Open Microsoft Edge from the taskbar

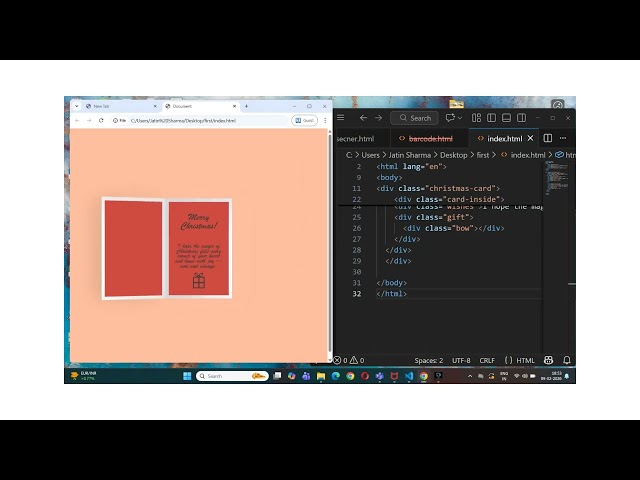pyautogui.click(x=336, y=376)
